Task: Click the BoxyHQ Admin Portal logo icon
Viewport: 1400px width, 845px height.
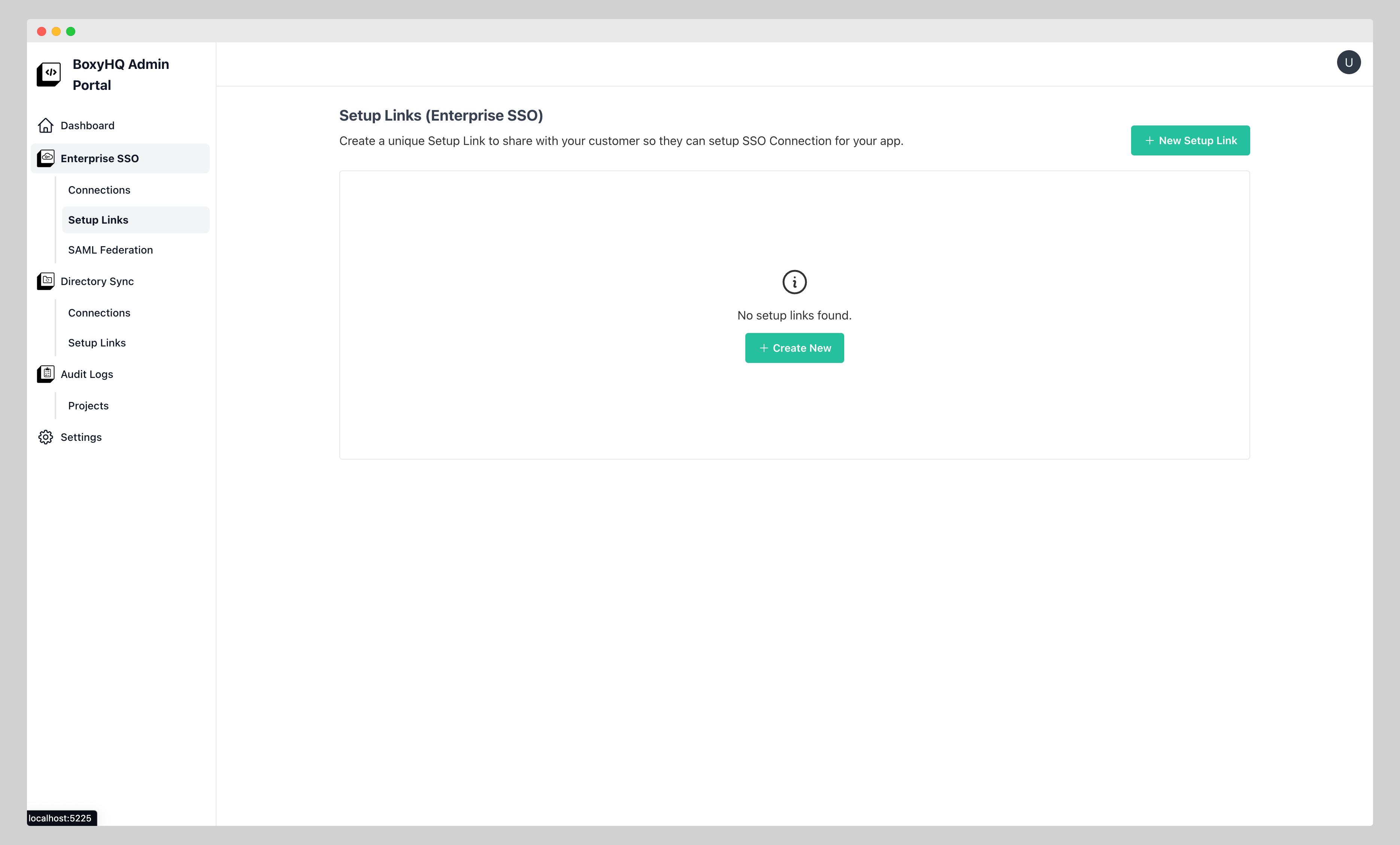Action: click(48, 73)
